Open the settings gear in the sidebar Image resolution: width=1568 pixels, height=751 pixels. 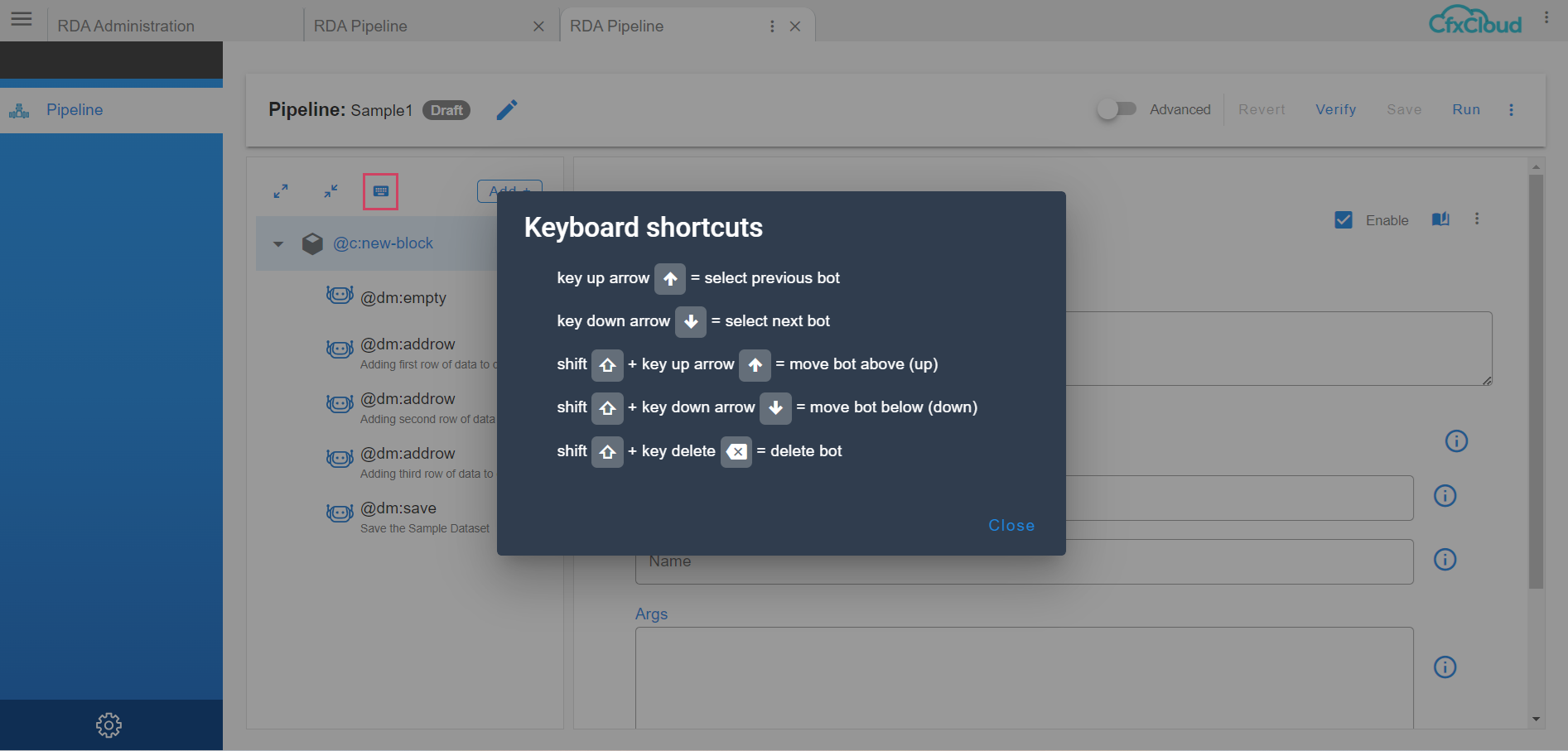point(109,725)
